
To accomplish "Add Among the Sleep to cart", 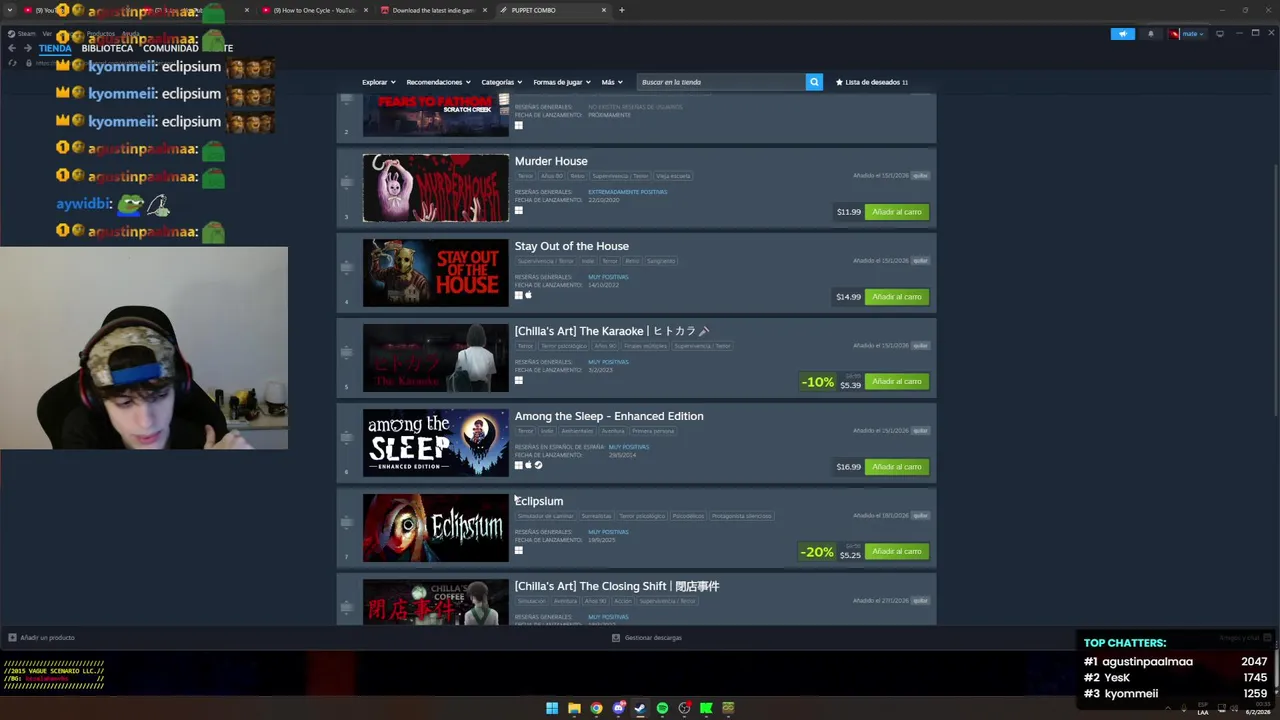I will click(896, 467).
